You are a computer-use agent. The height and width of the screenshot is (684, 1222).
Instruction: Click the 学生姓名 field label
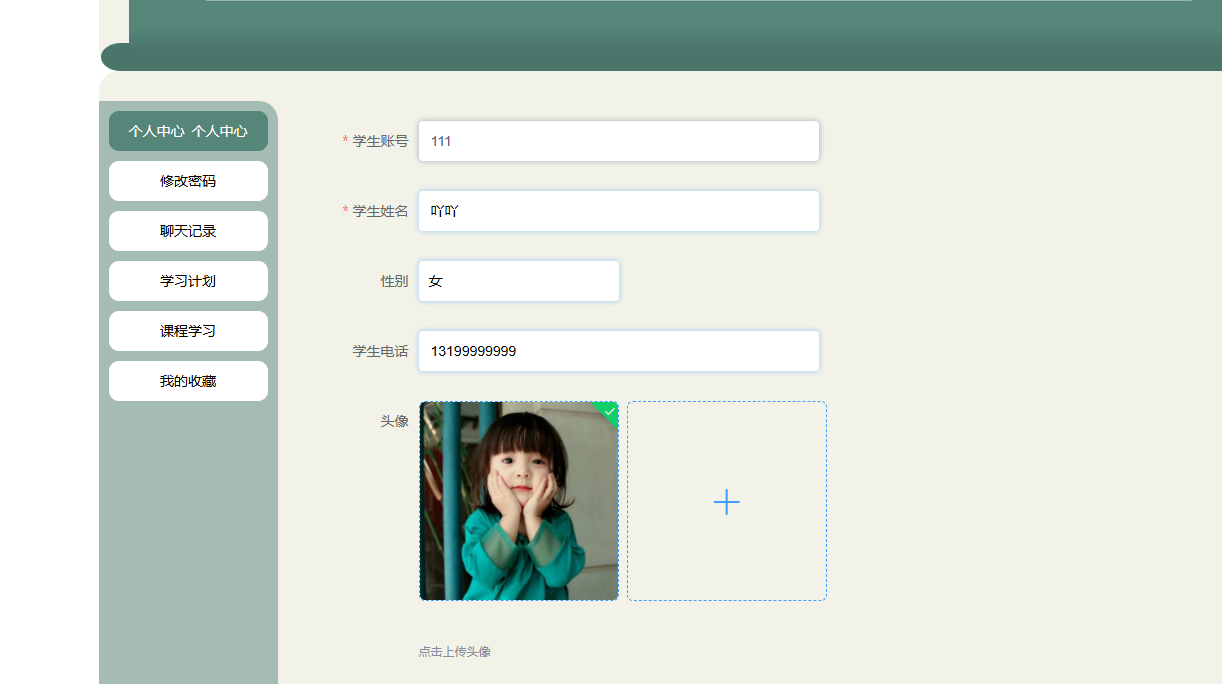pos(380,211)
